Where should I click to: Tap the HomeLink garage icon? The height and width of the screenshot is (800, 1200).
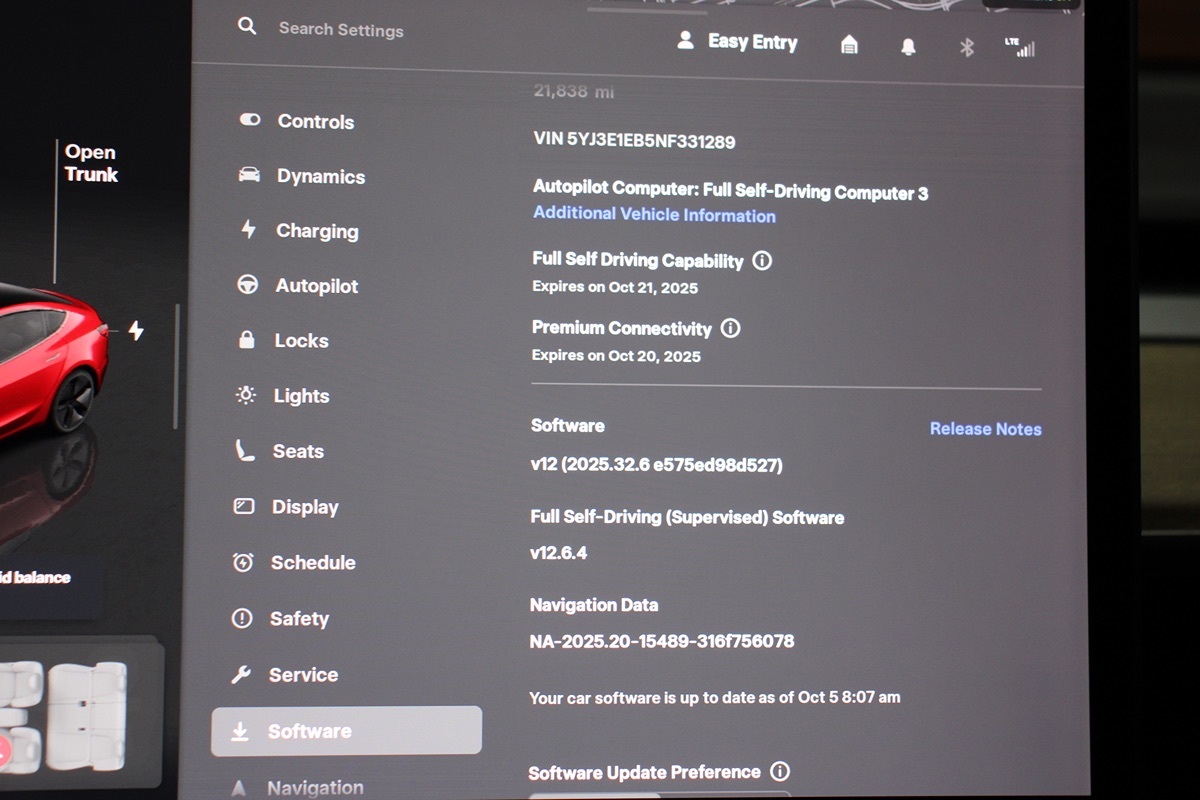point(849,45)
